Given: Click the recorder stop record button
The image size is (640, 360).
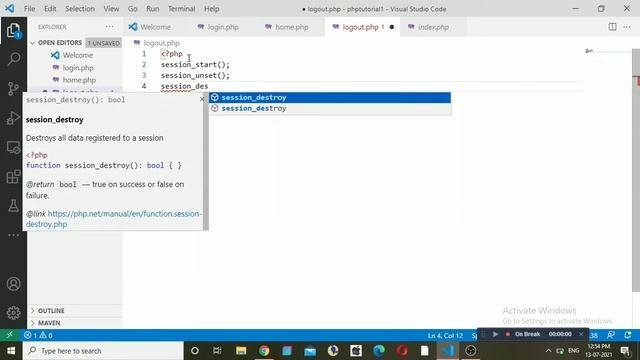Looking at the screenshot, I should point(508,334).
